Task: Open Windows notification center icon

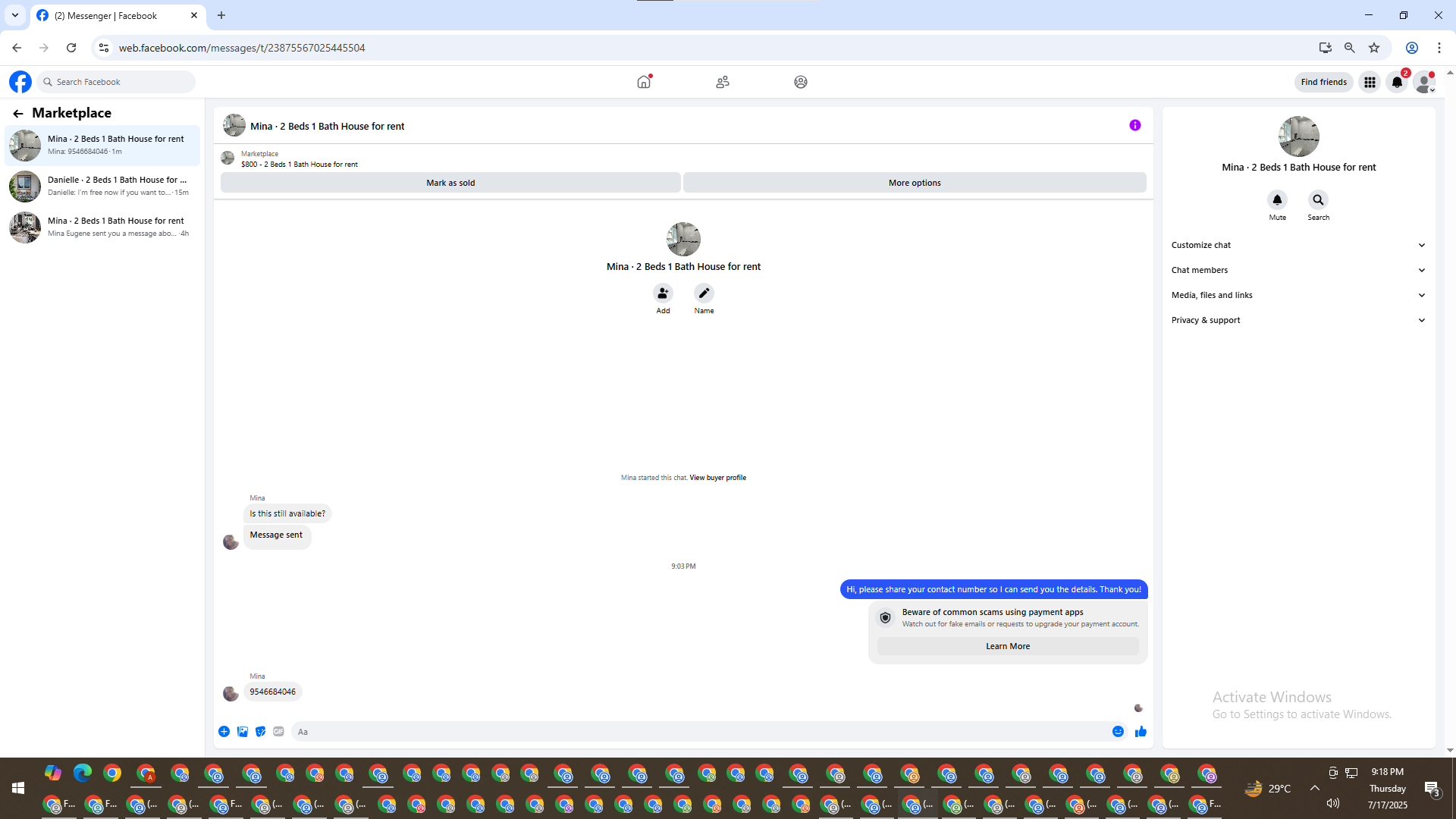Action: pyautogui.click(x=1432, y=789)
